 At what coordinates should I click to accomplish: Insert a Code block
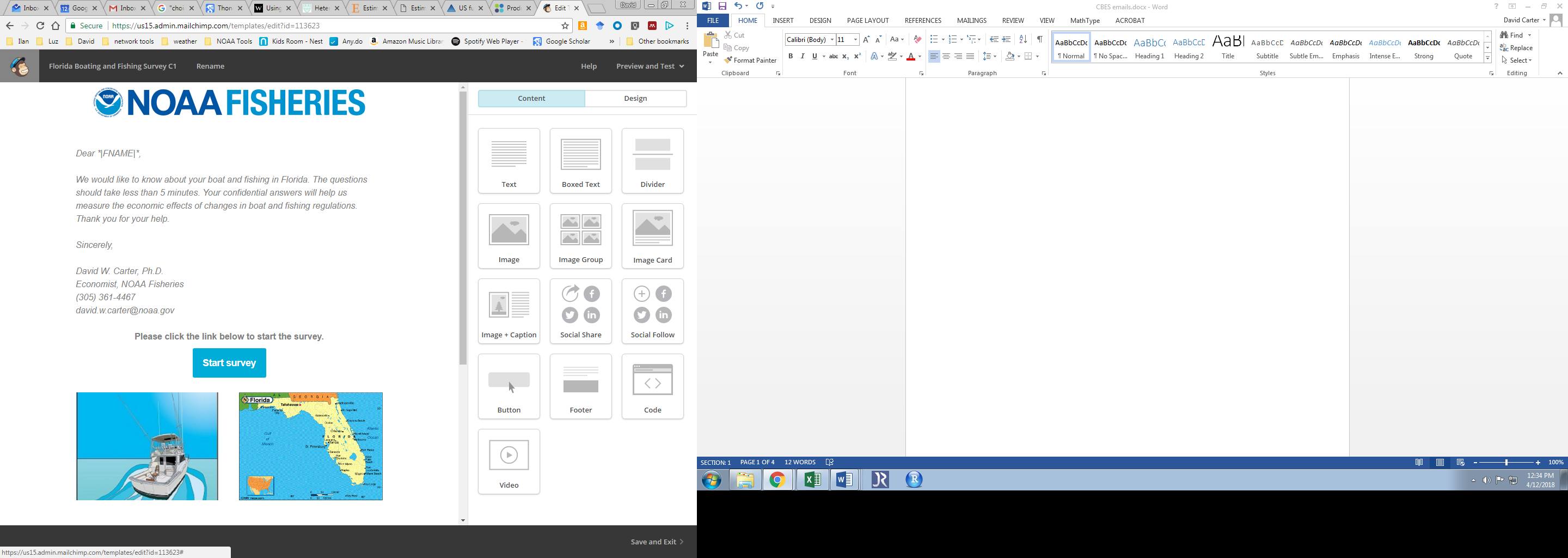pyautogui.click(x=653, y=387)
